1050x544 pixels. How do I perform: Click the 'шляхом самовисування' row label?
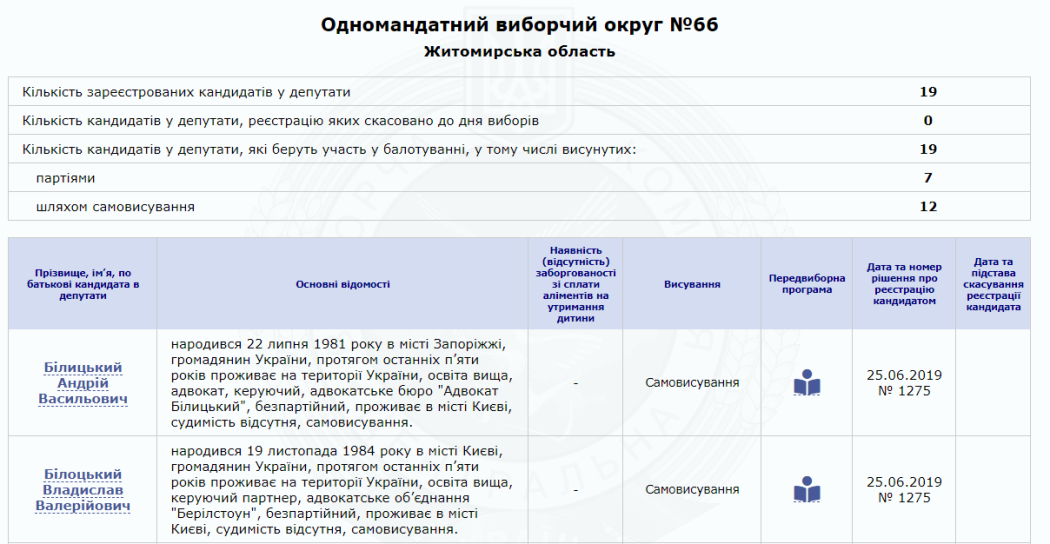coord(115,207)
